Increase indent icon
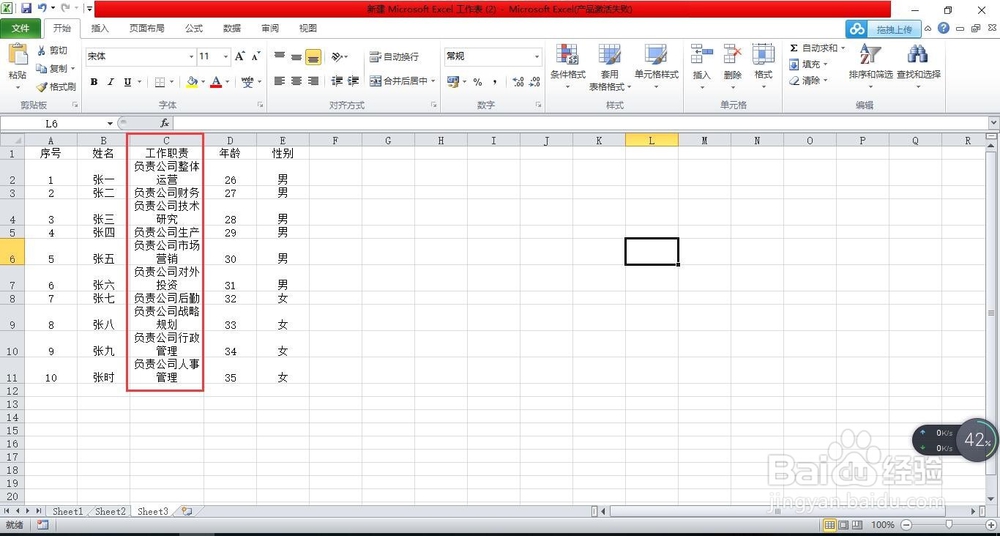The width and height of the screenshot is (1000, 536). (x=354, y=81)
